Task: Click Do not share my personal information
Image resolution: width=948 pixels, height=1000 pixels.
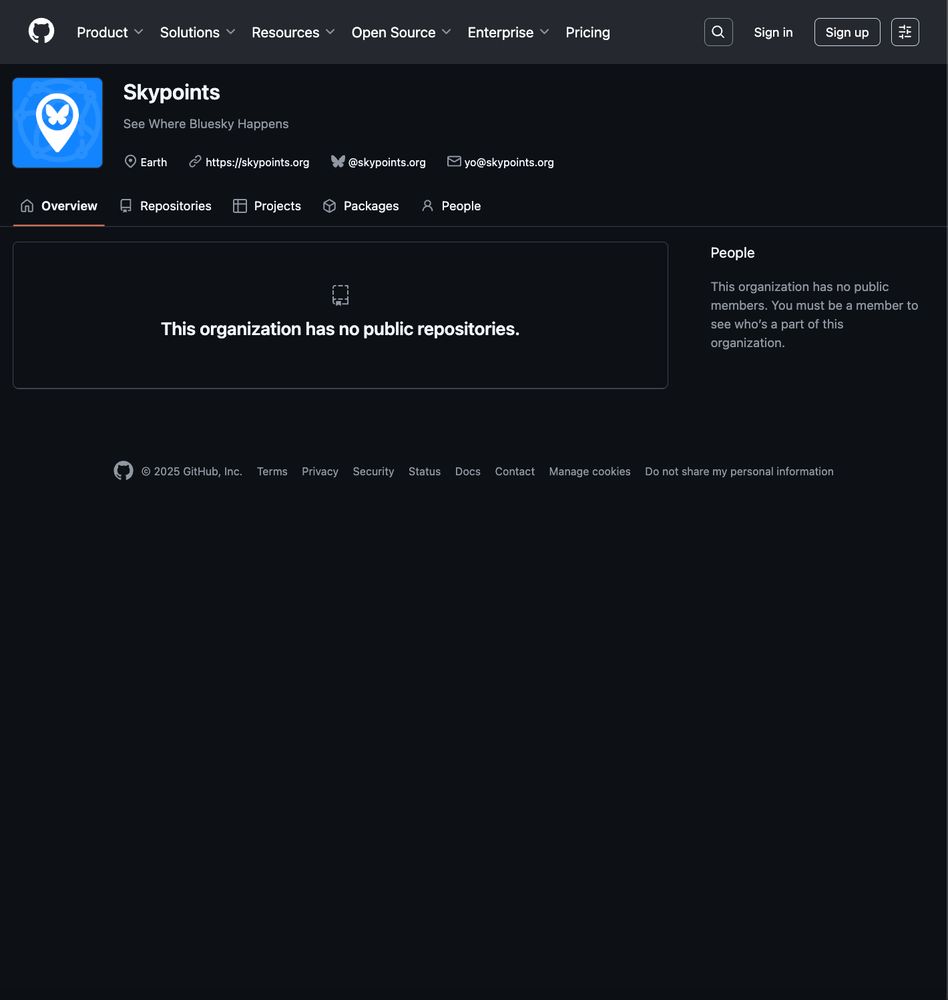Action: click(x=739, y=471)
